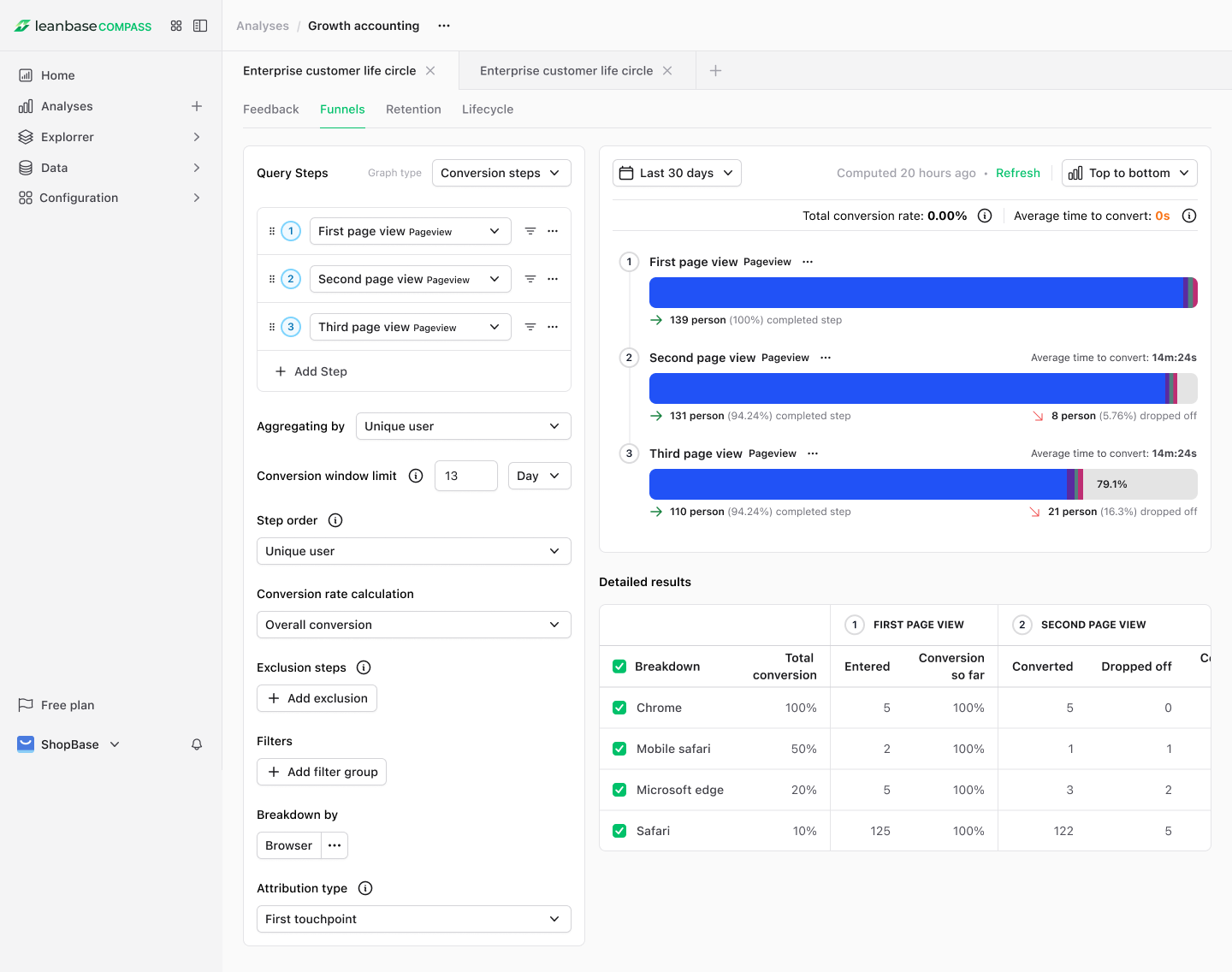Click the Add filter group button

(x=322, y=772)
